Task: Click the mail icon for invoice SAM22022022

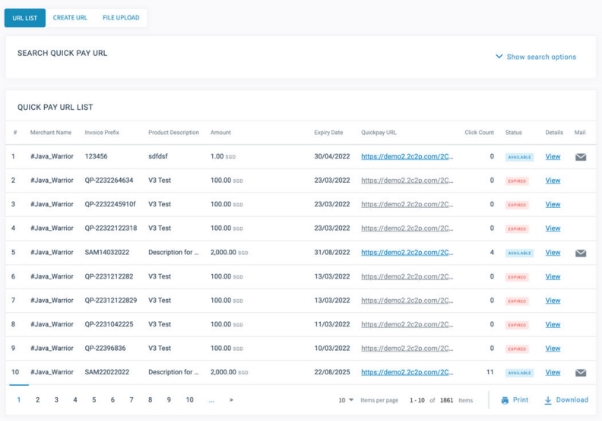Action: pos(580,372)
